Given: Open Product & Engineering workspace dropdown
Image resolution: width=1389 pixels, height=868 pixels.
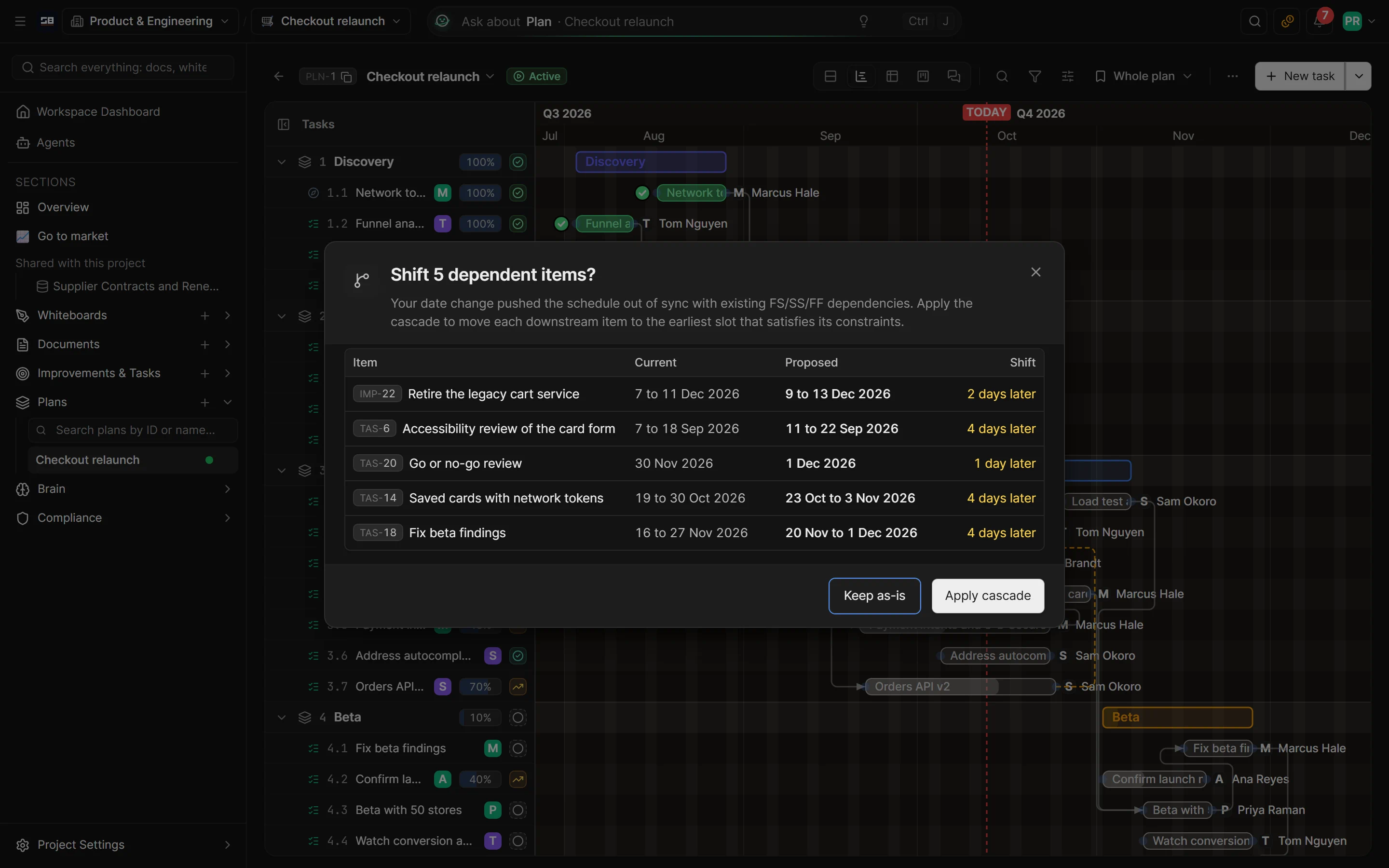Looking at the screenshot, I should 150,21.
